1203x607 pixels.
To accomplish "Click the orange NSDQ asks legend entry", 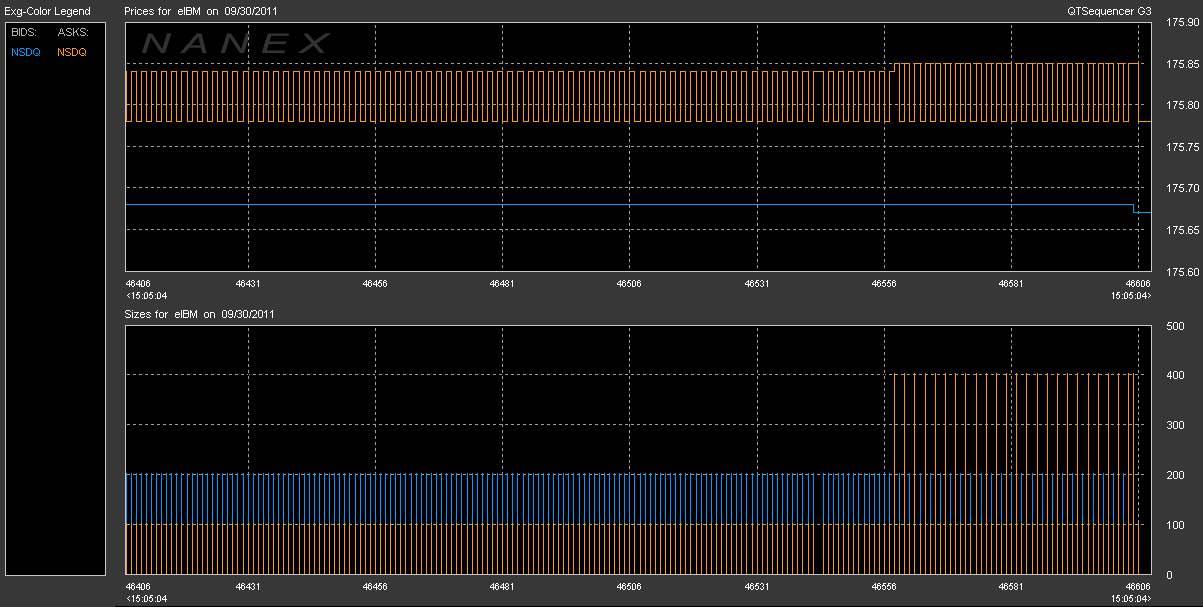I will (x=72, y=51).
